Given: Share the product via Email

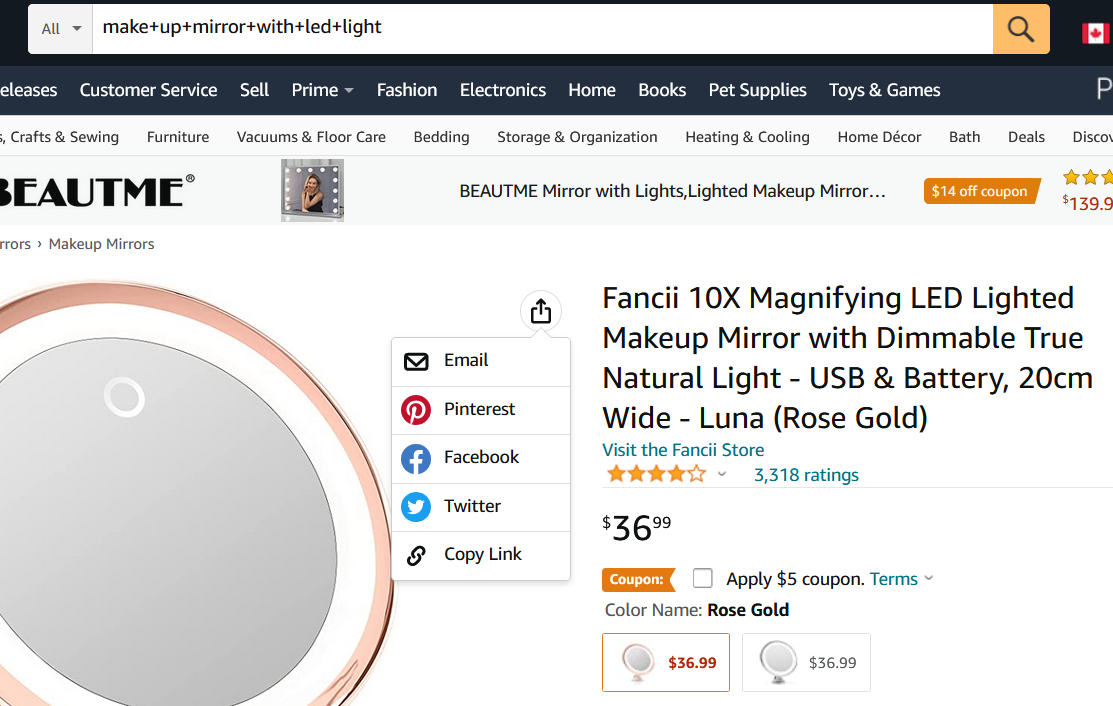Looking at the screenshot, I should (465, 360).
